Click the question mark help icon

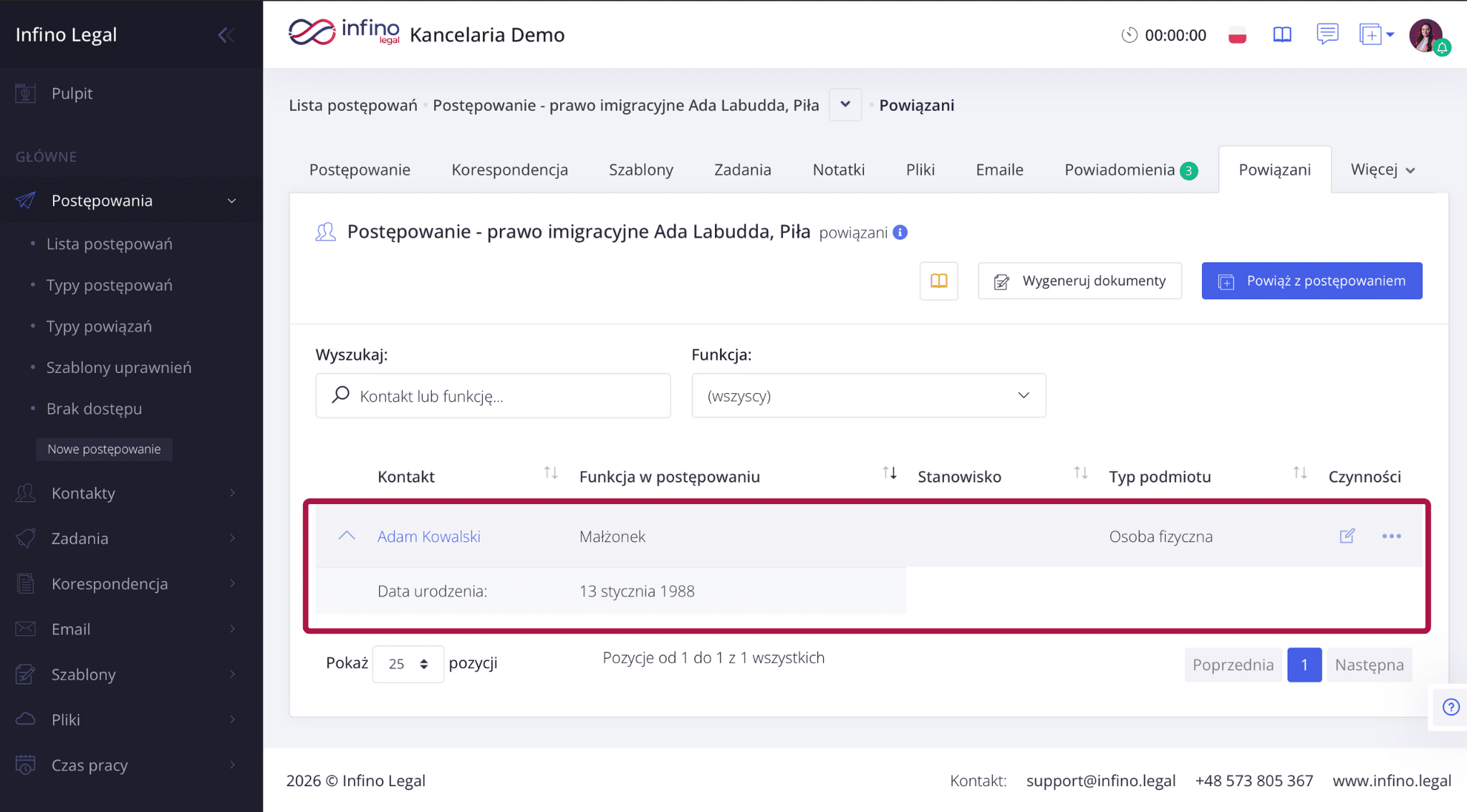coord(1451,707)
